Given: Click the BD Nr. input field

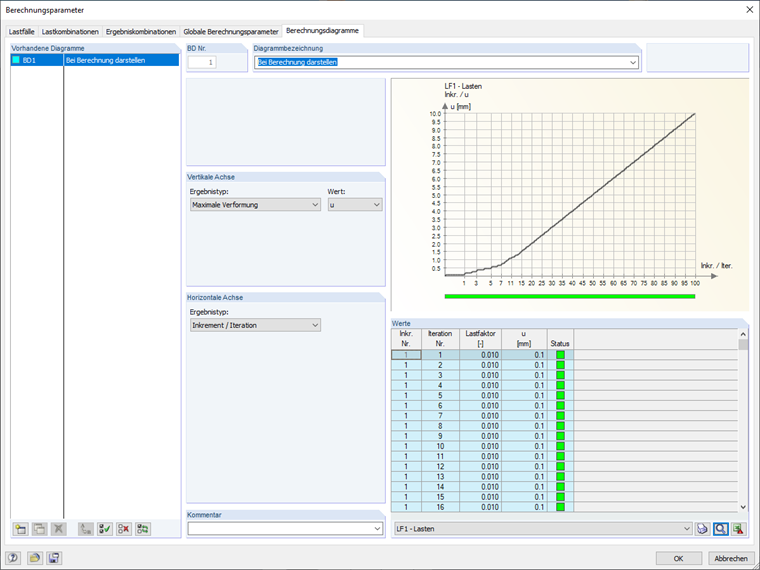Looking at the screenshot, I should pos(202,62).
